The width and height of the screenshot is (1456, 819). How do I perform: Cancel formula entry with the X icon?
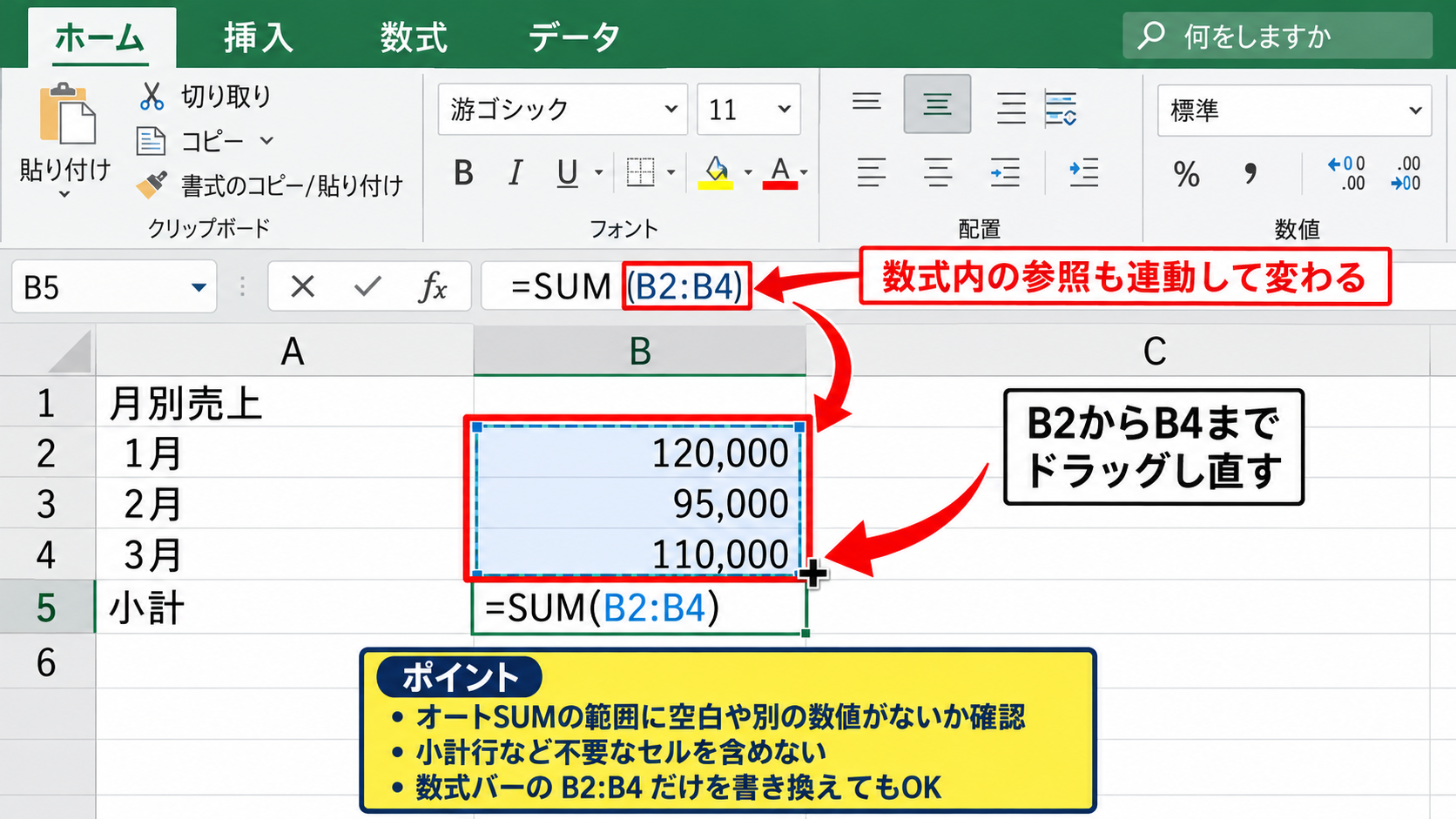(302, 285)
